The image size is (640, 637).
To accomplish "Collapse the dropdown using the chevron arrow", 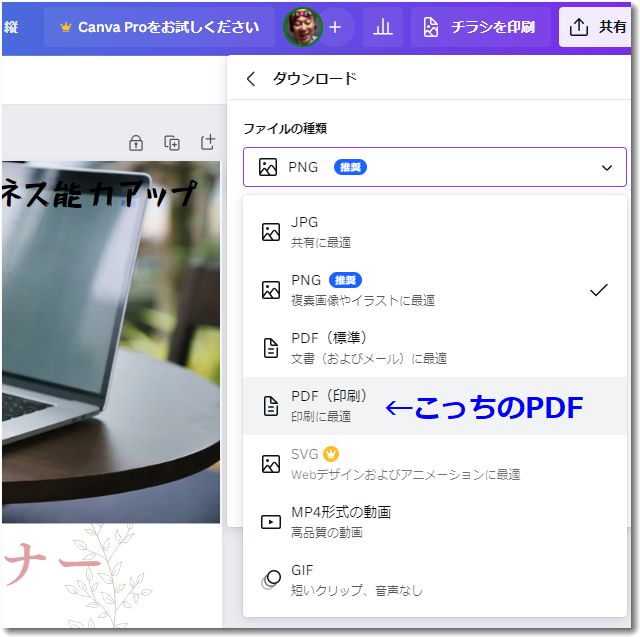I will click(606, 168).
